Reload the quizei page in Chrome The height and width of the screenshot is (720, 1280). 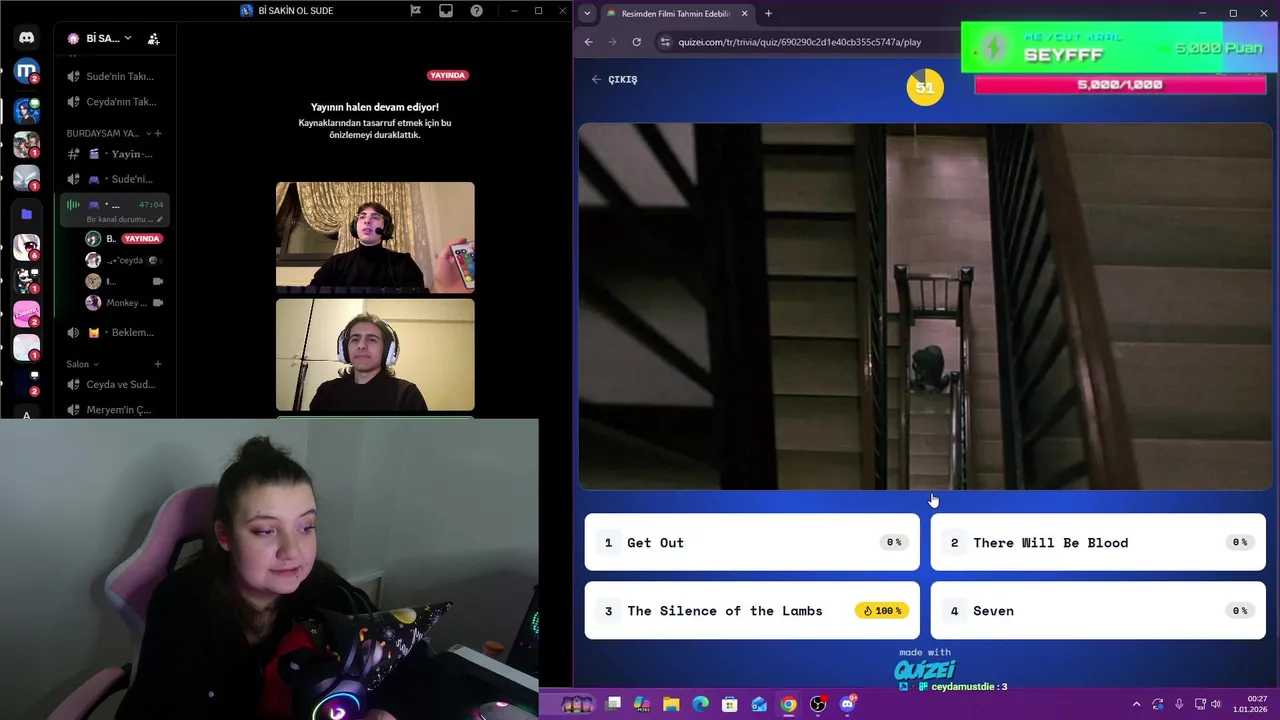tap(636, 42)
